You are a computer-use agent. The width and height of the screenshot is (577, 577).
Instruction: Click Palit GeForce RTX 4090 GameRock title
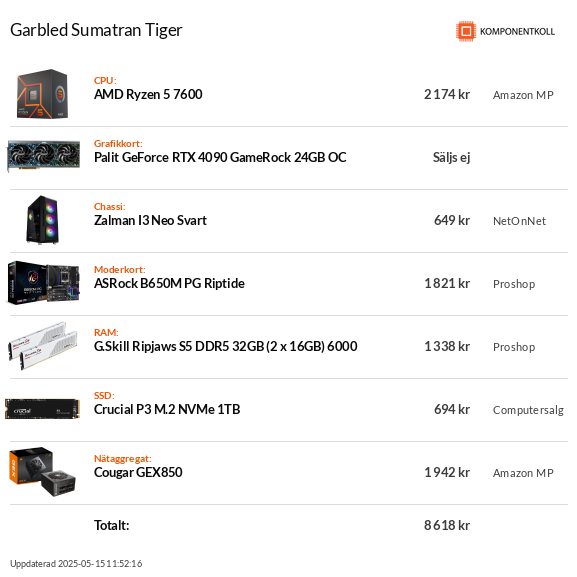[220, 157]
